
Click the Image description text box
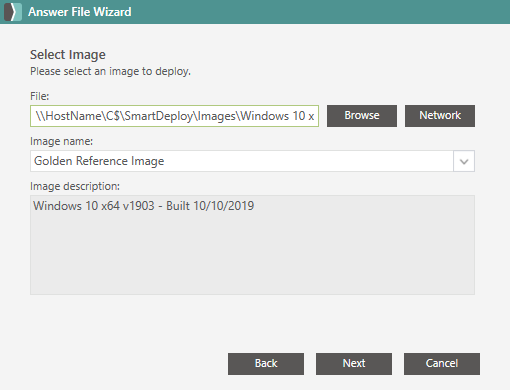tap(252, 245)
